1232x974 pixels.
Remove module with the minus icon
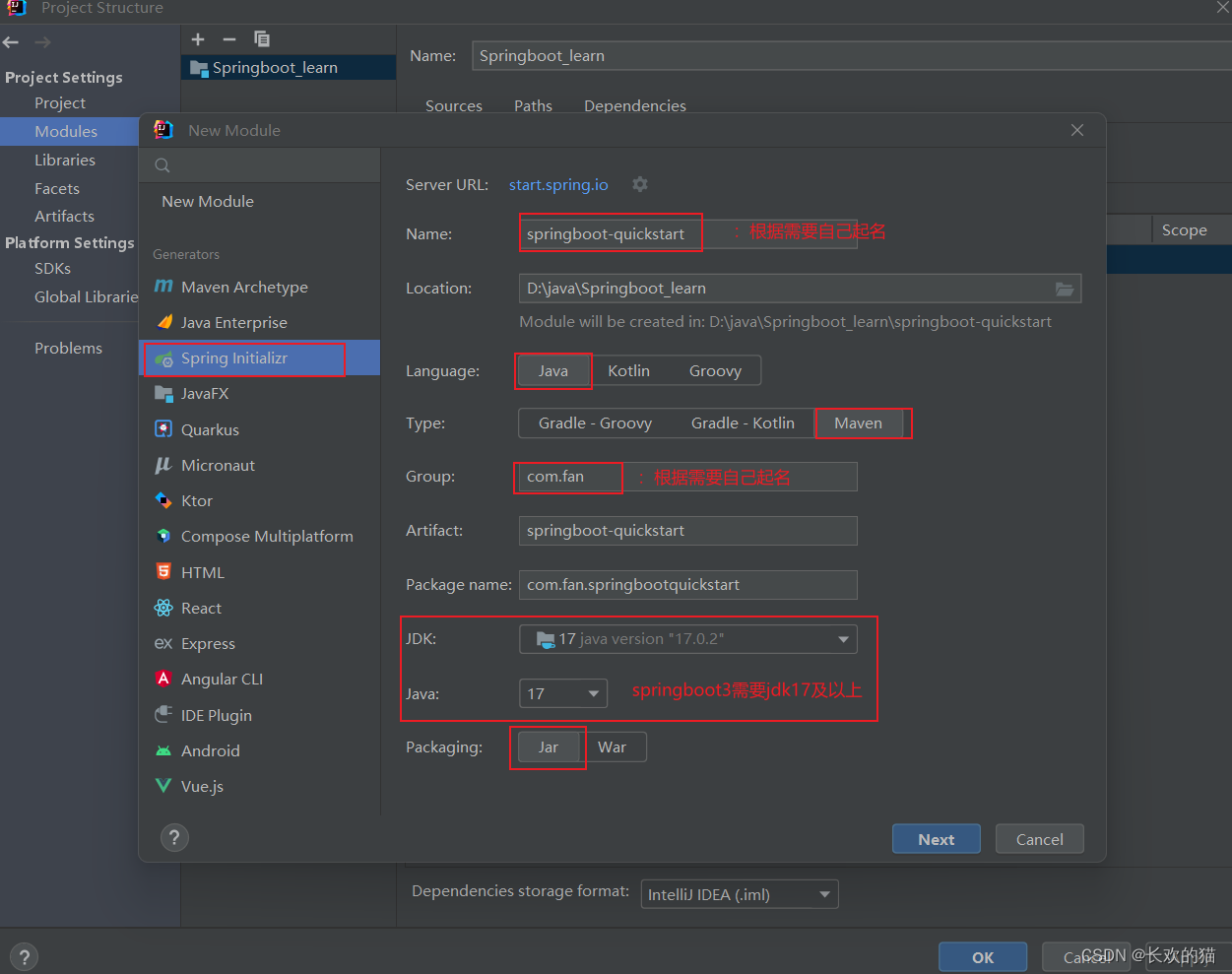pos(229,39)
